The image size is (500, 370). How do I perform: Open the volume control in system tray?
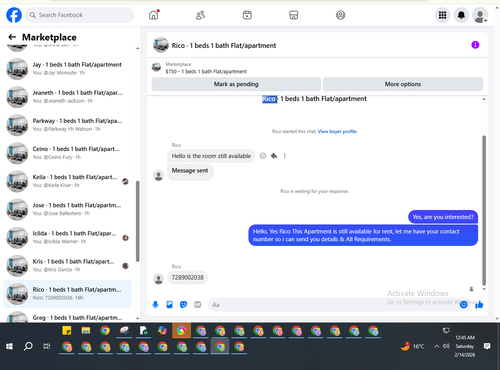[446, 346]
